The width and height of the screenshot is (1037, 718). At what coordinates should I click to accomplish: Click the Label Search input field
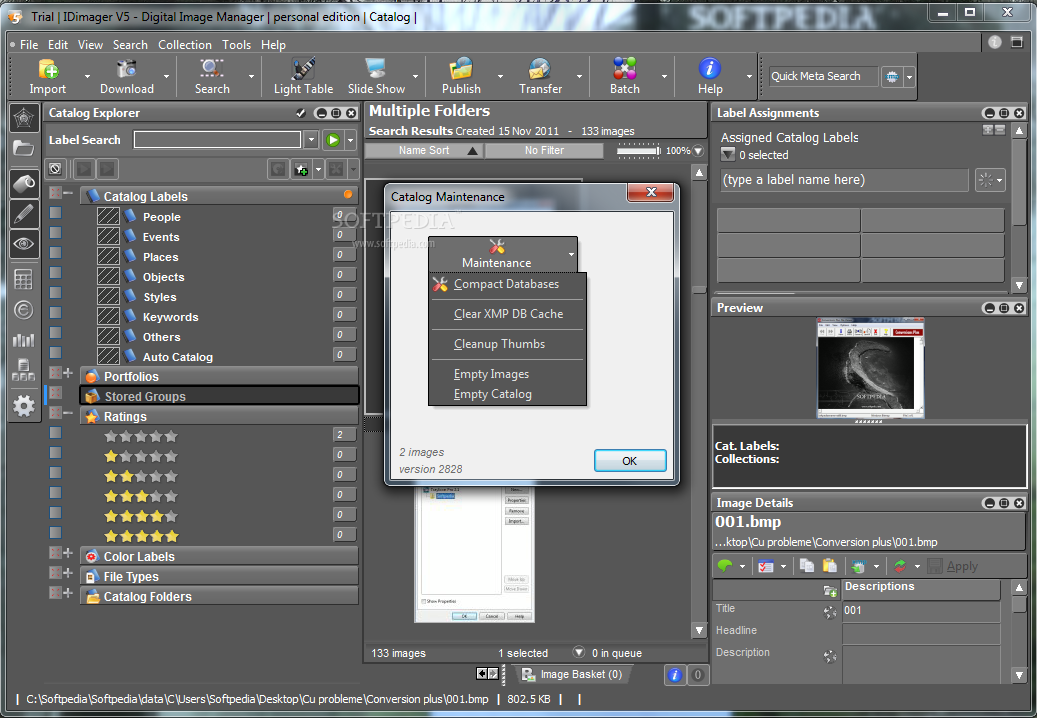click(x=218, y=140)
